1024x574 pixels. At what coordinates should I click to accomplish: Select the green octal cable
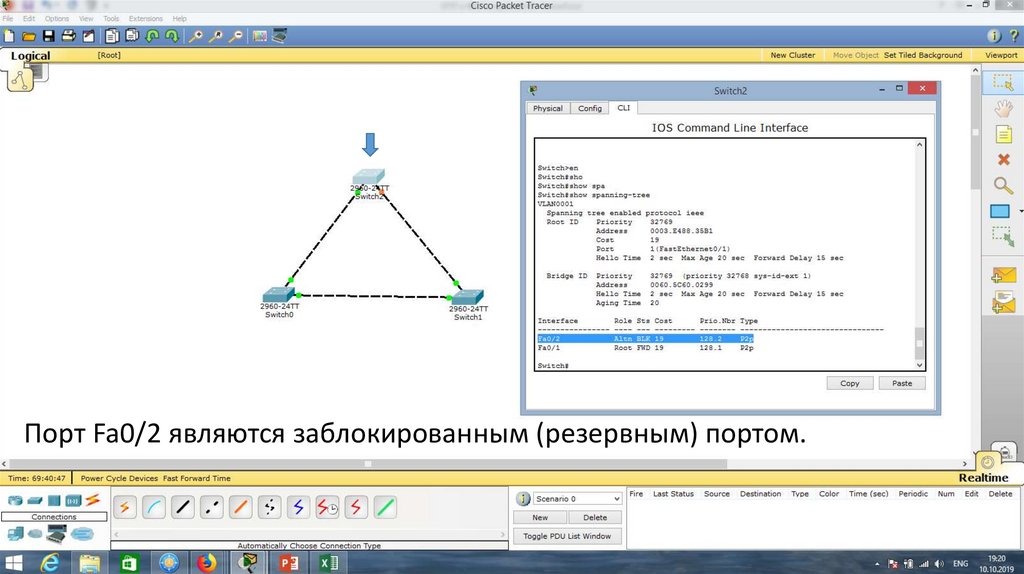pyautogui.click(x=385, y=507)
